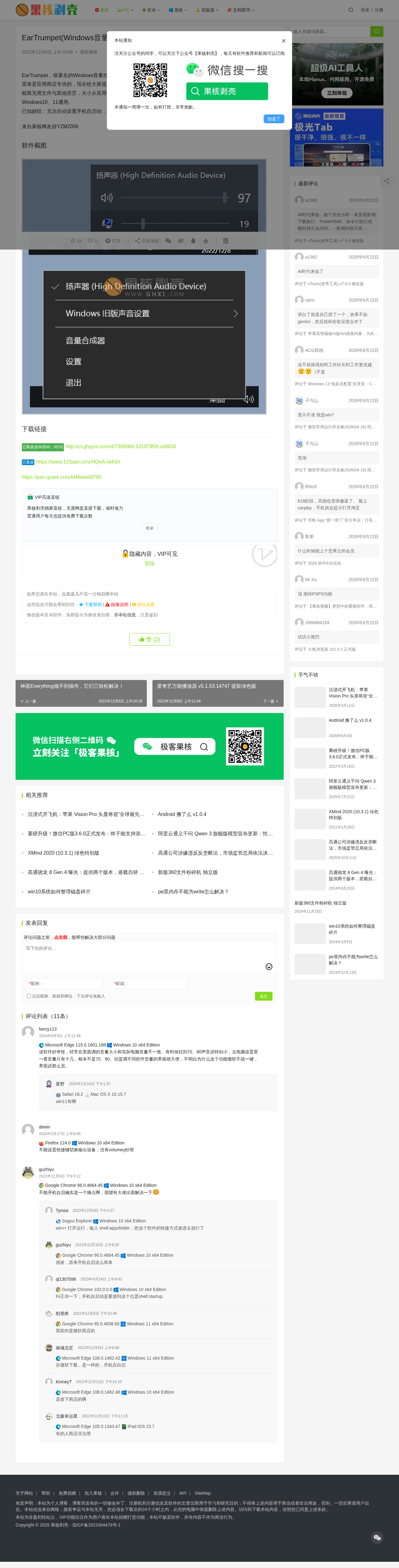
Task: Open the 123pan.cn download link
Action: click(78, 462)
